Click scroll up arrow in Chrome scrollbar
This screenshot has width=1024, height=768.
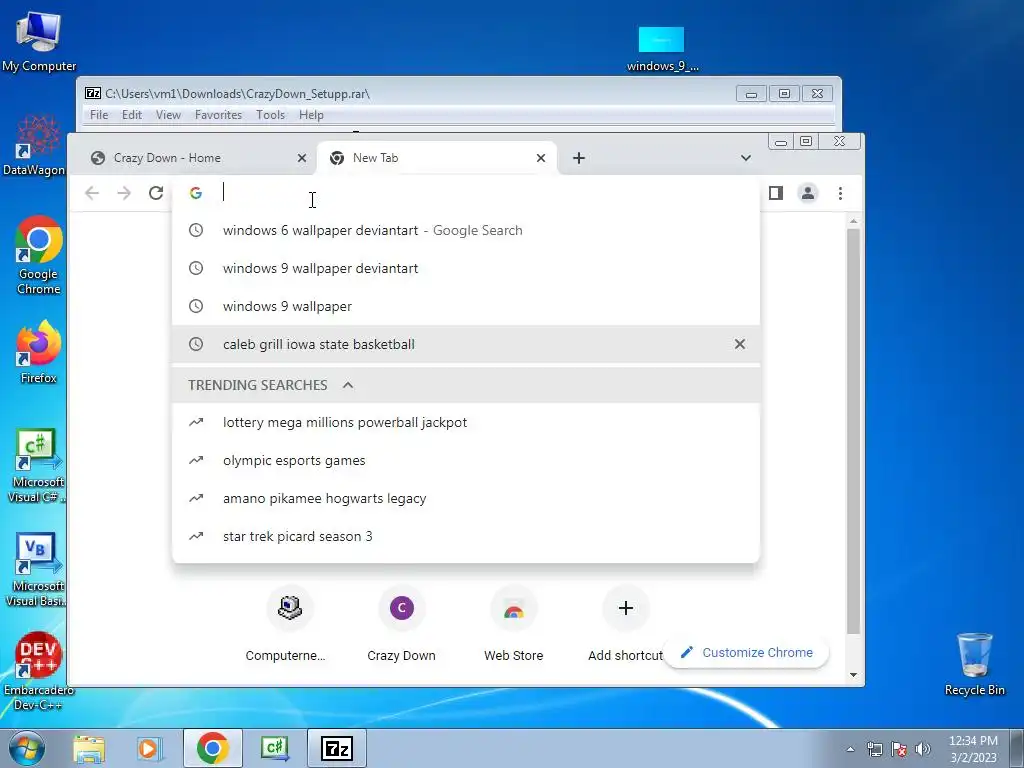pos(853,222)
